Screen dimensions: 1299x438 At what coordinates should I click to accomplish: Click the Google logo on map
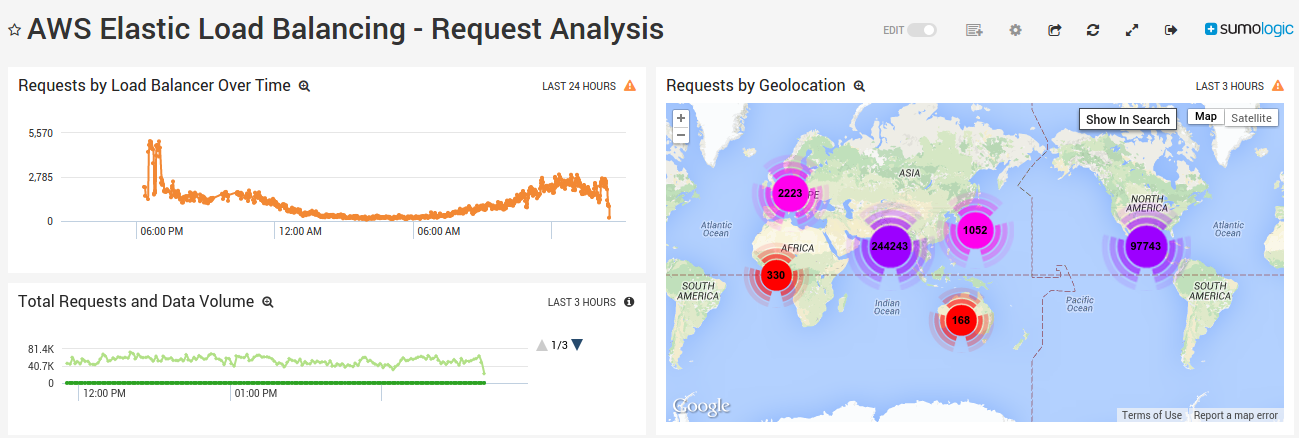point(700,407)
